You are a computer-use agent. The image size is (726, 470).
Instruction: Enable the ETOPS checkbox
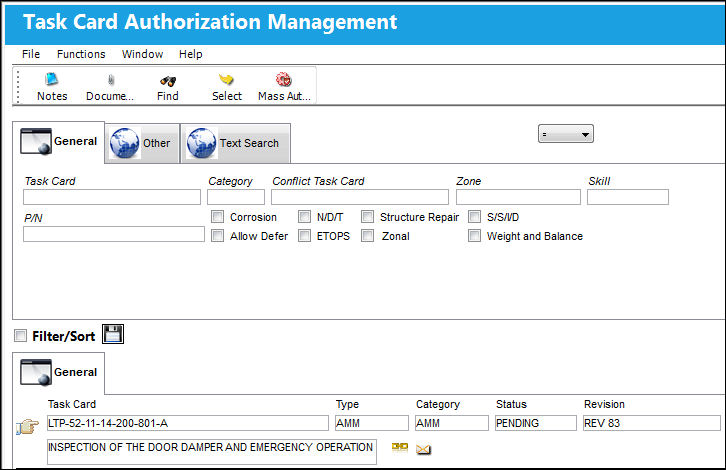tap(304, 236)
